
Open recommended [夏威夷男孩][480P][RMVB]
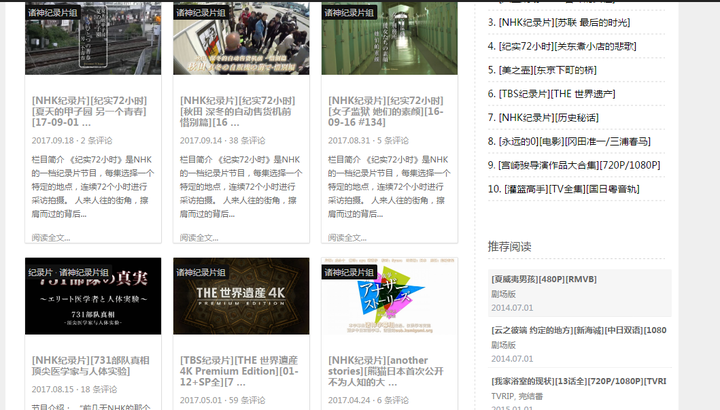[544, 279]
